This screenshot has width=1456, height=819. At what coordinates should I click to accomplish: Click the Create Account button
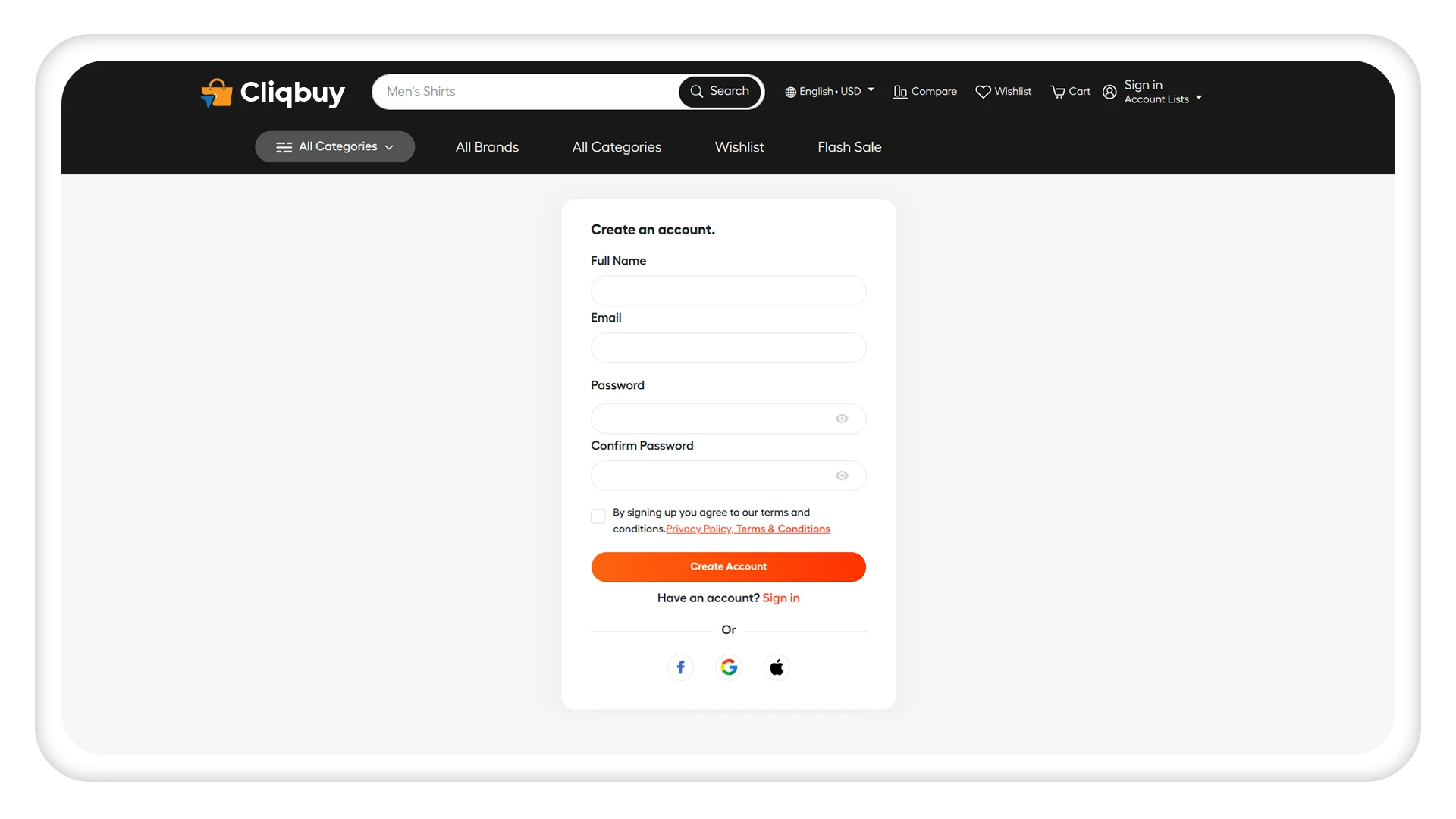click(x=728, y=567)
